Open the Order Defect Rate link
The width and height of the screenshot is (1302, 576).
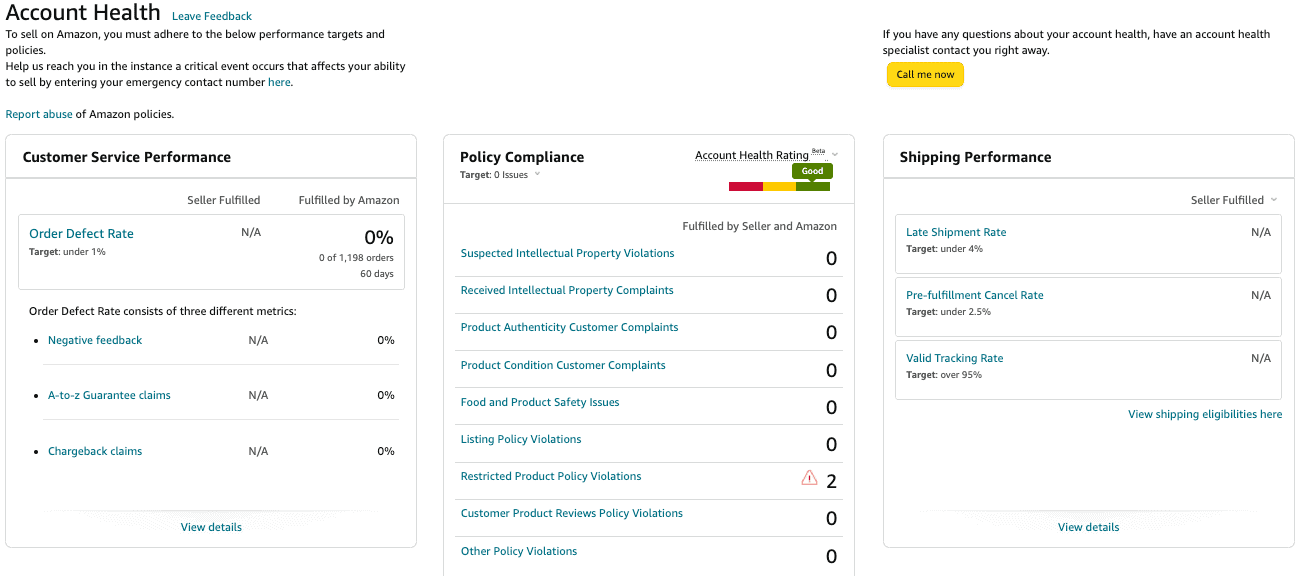point(81,234)
